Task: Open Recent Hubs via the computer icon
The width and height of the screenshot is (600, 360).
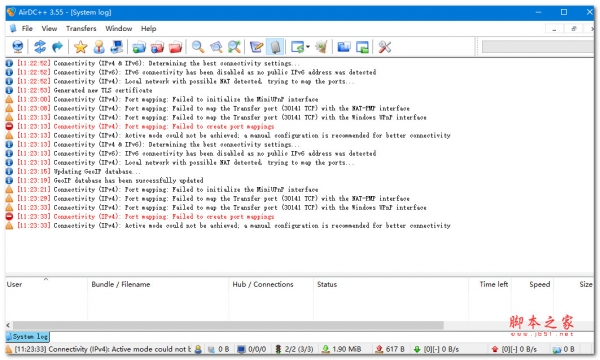Action: tap(117, 47)
